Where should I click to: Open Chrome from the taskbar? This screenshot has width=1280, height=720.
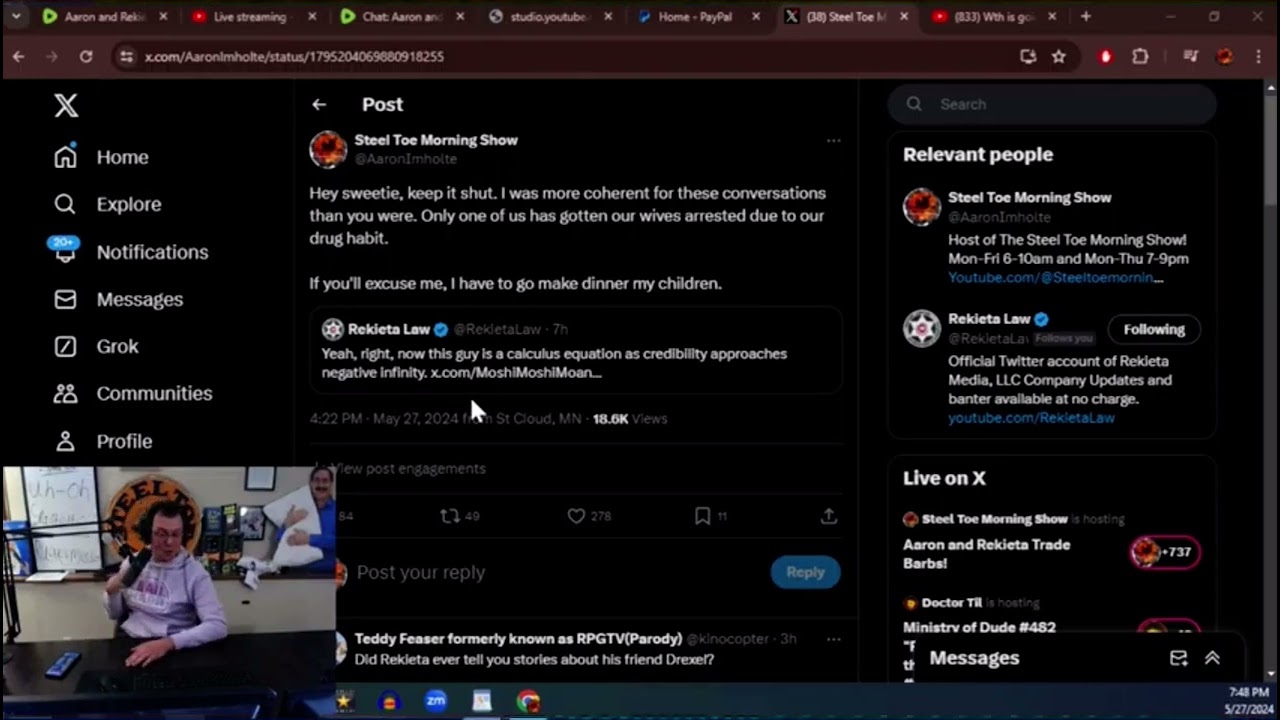point(529,701)
